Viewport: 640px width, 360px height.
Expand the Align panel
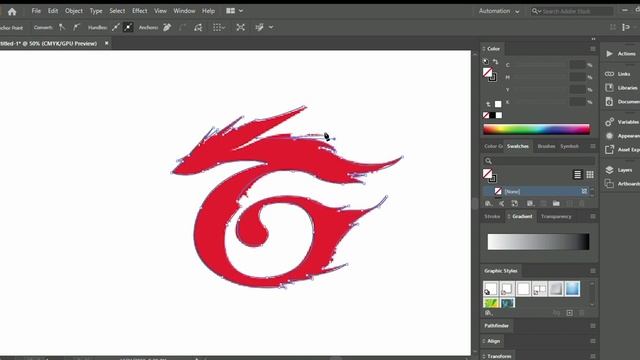[x=492, y=341]
